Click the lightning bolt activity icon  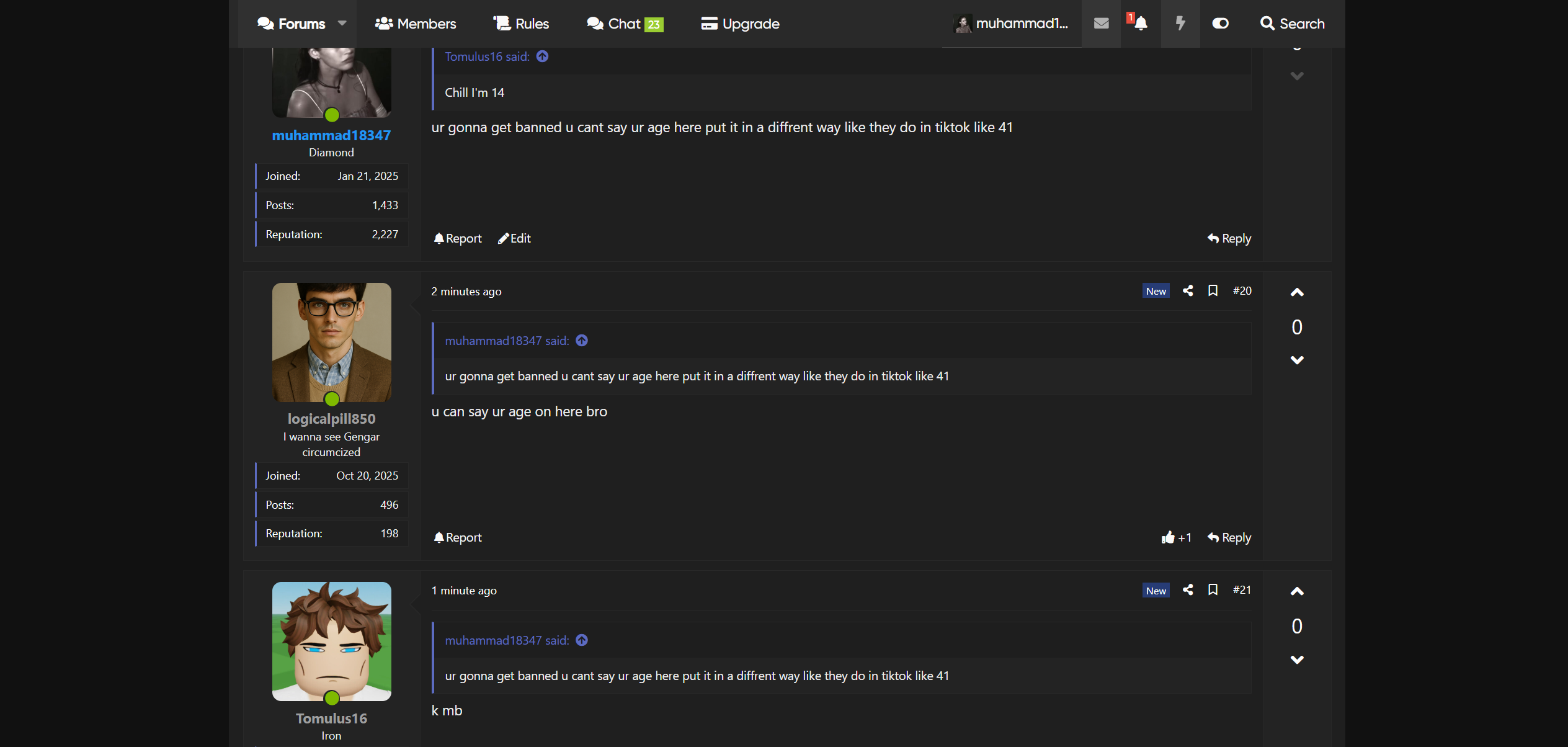click(x=1180, y=24)
